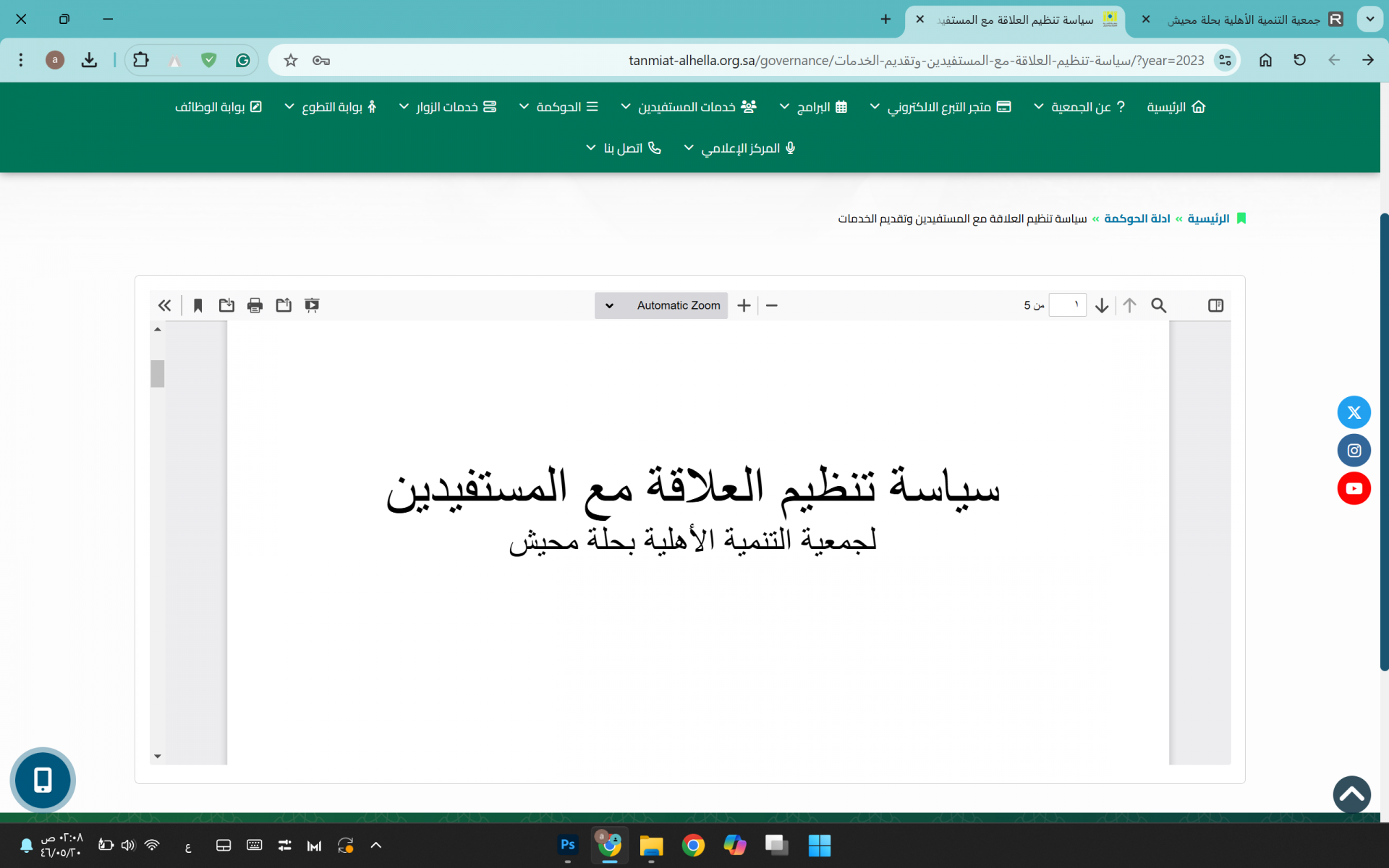Switch PDF to presentation mode

(x=312, y=305)
